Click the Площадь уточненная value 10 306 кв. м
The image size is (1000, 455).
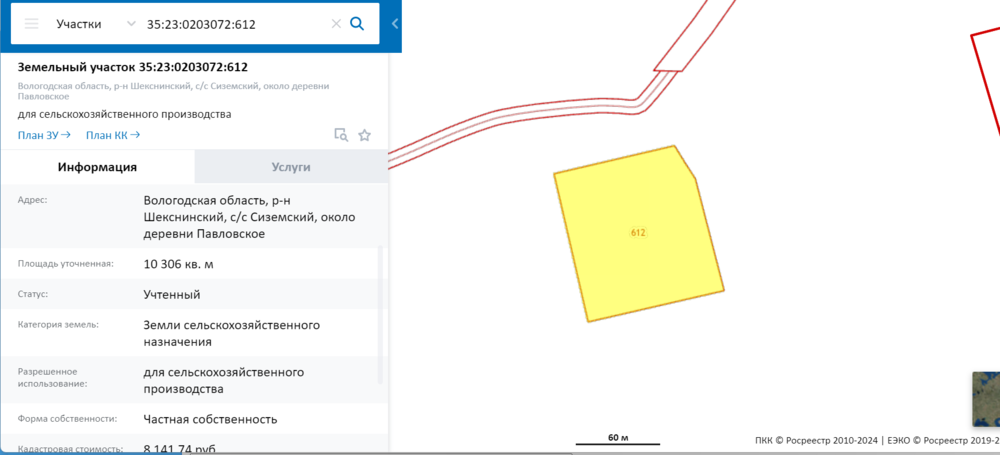179,264
